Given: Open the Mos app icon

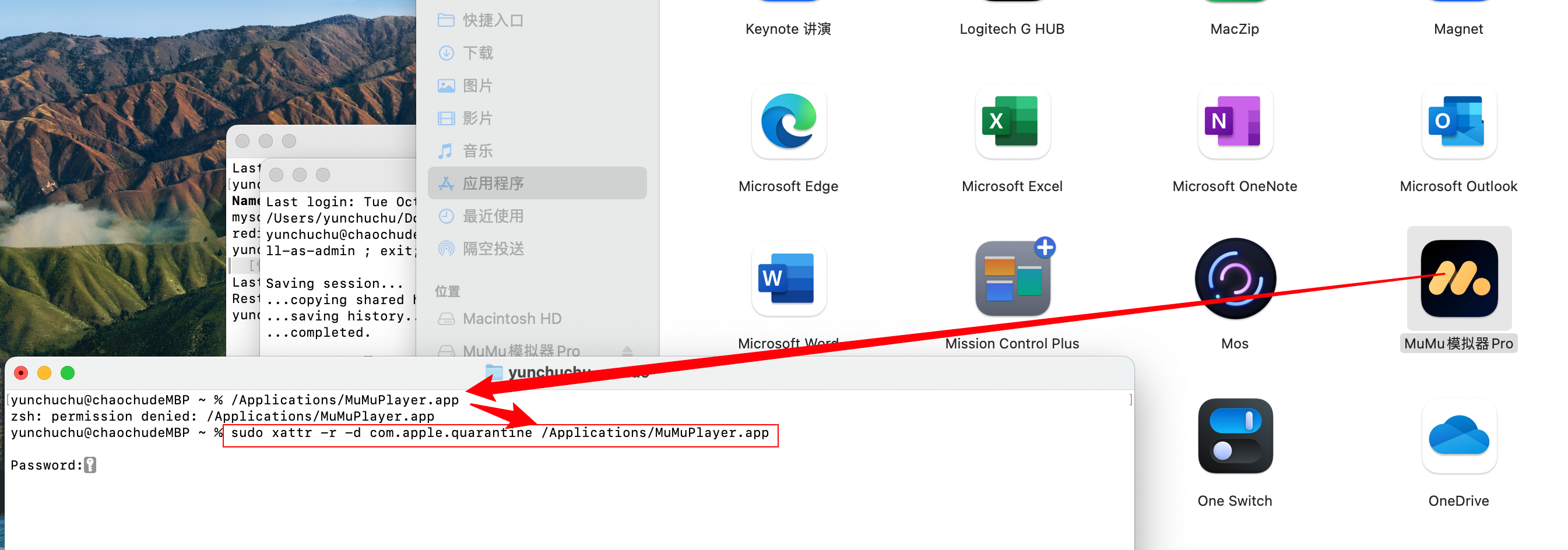Looking at the screenshot, I should 1235,278.
